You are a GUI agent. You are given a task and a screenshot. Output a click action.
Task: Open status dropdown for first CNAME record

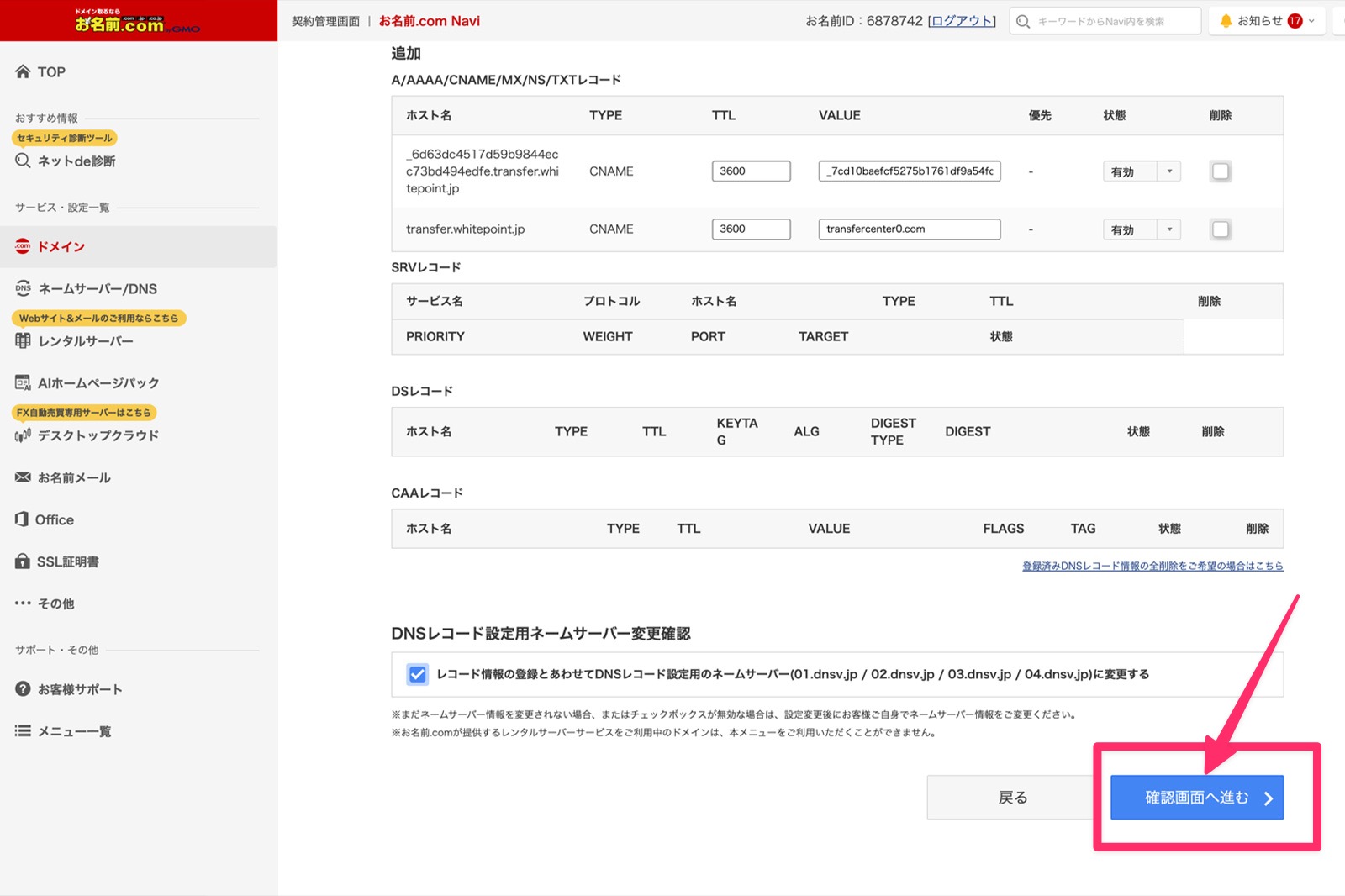pos(1141,171)
